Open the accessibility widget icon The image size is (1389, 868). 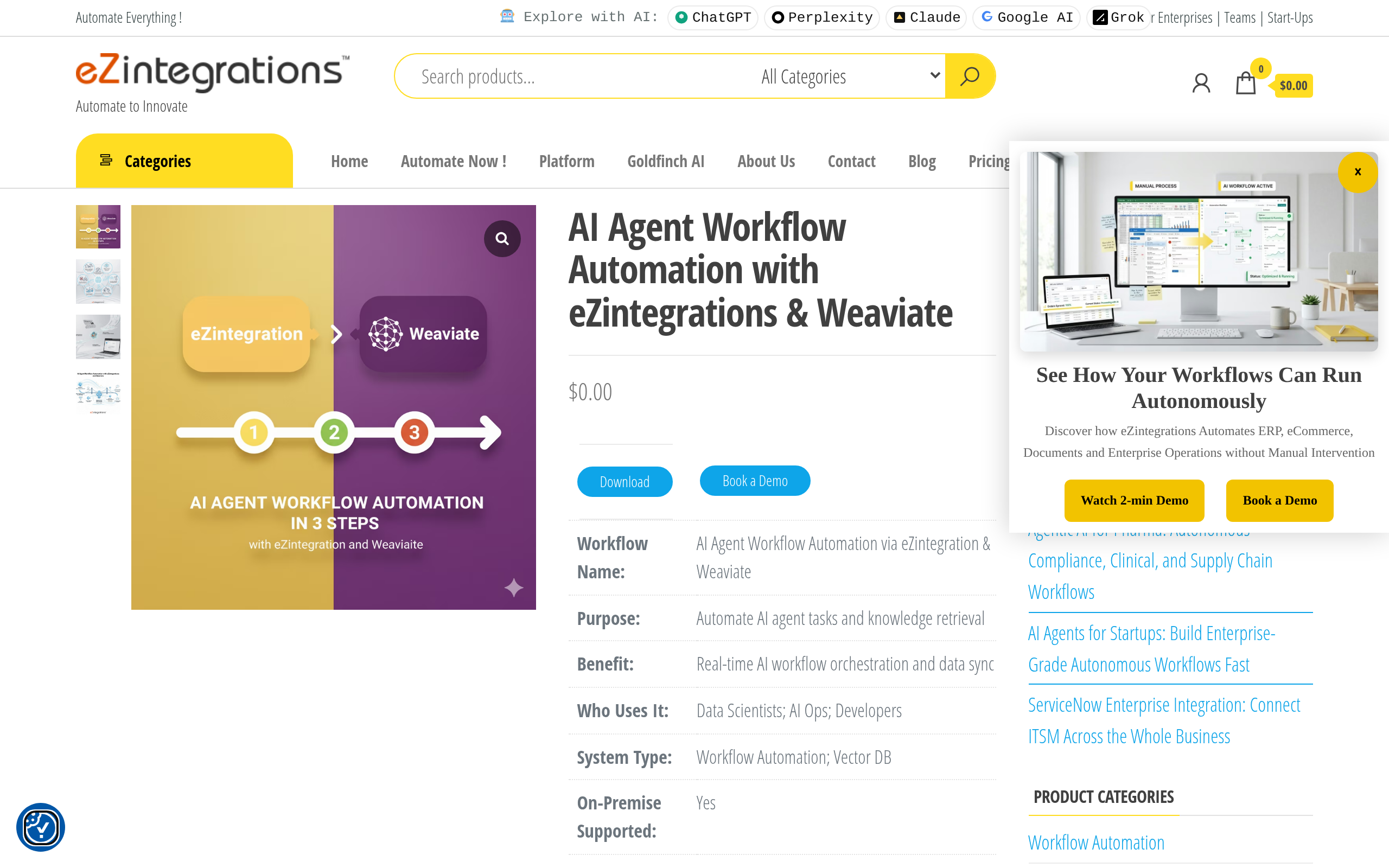(x=41, y=827)
